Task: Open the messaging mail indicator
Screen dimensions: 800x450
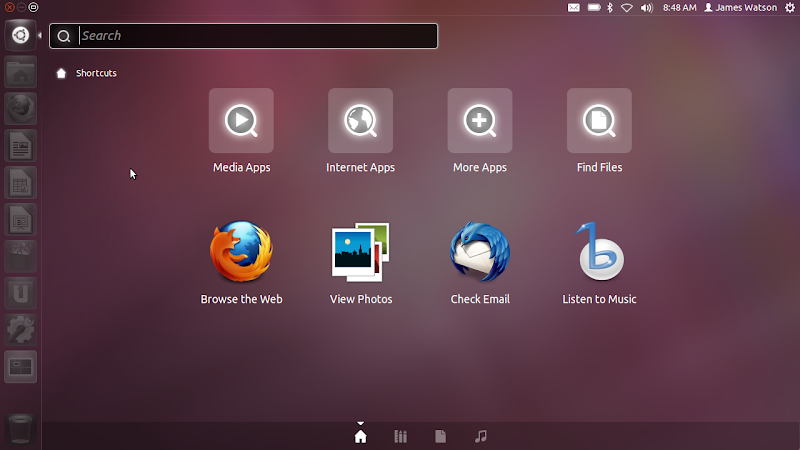Action: (x=573, y=8)
